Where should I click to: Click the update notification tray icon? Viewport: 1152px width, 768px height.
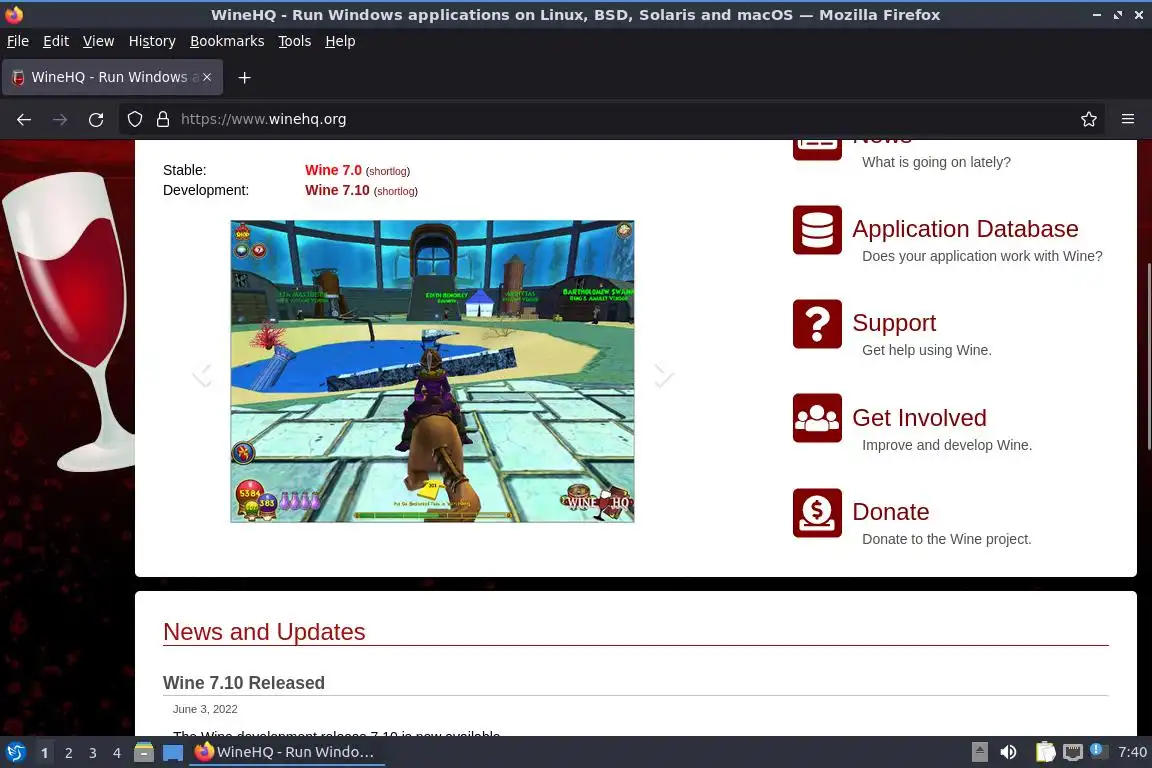tap(1096, 750)
